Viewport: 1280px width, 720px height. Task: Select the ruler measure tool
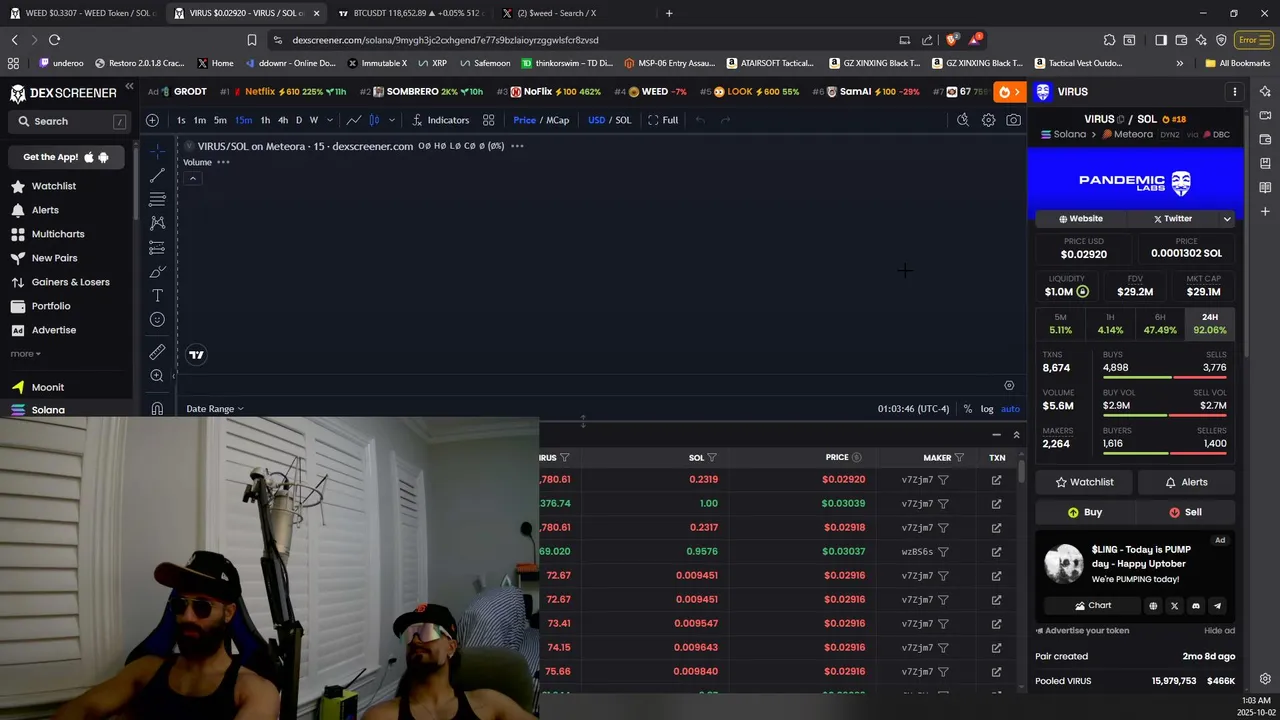pos(157,352)
